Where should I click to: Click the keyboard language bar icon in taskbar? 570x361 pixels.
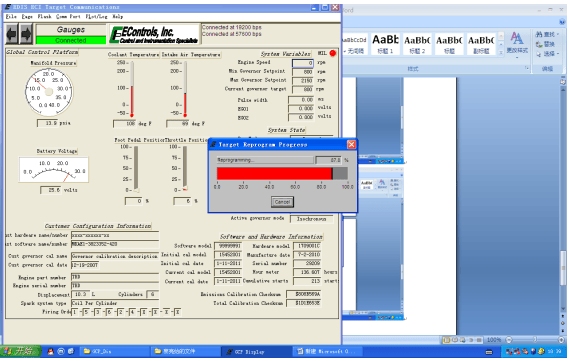click(x=489, y=352)
